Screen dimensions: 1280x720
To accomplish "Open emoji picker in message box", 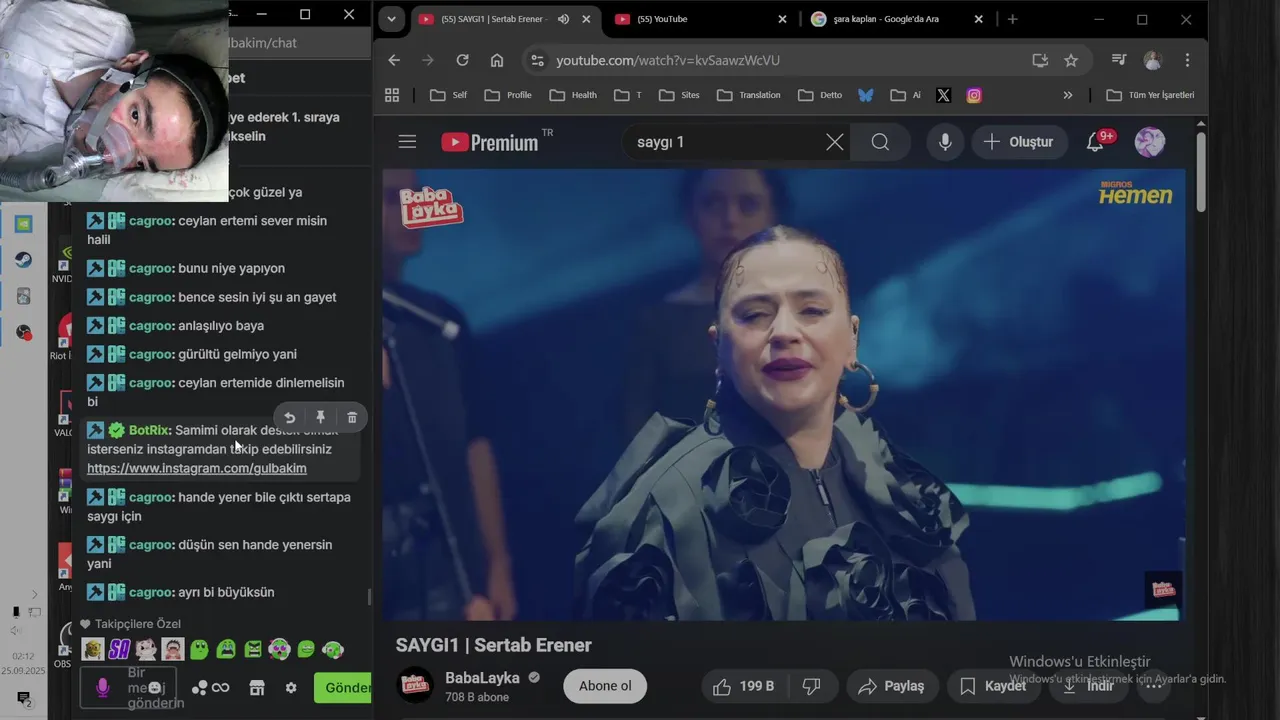I will click(x=155, y=688).
